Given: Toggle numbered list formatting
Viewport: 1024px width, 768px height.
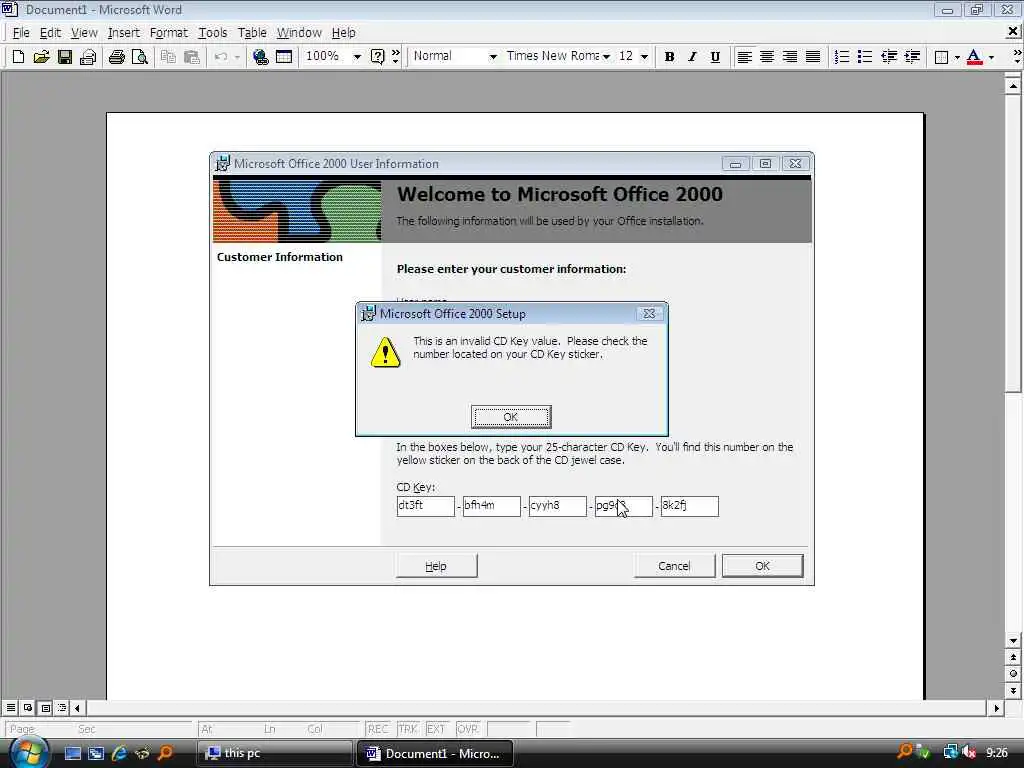Looking at the screenshot, I should [x=842, y=57].
